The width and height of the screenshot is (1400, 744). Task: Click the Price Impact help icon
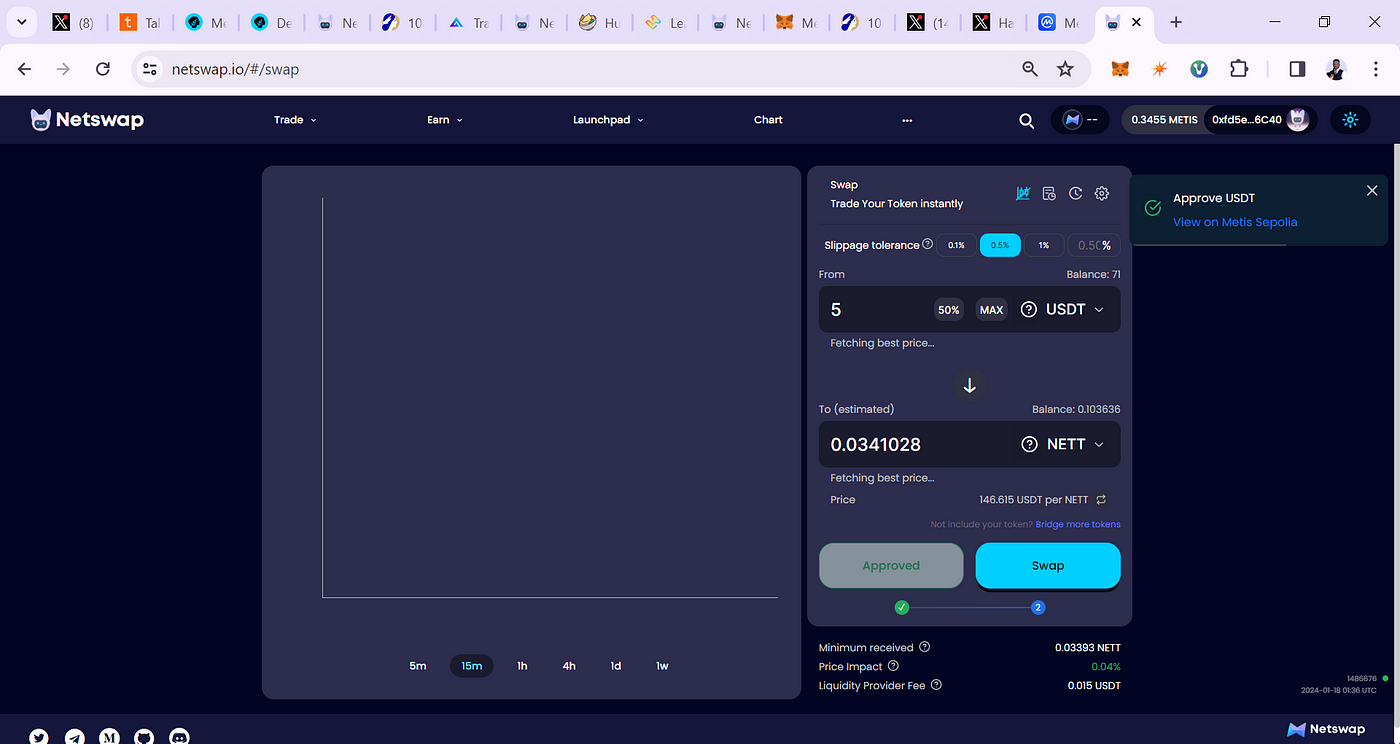click(893, 666)
